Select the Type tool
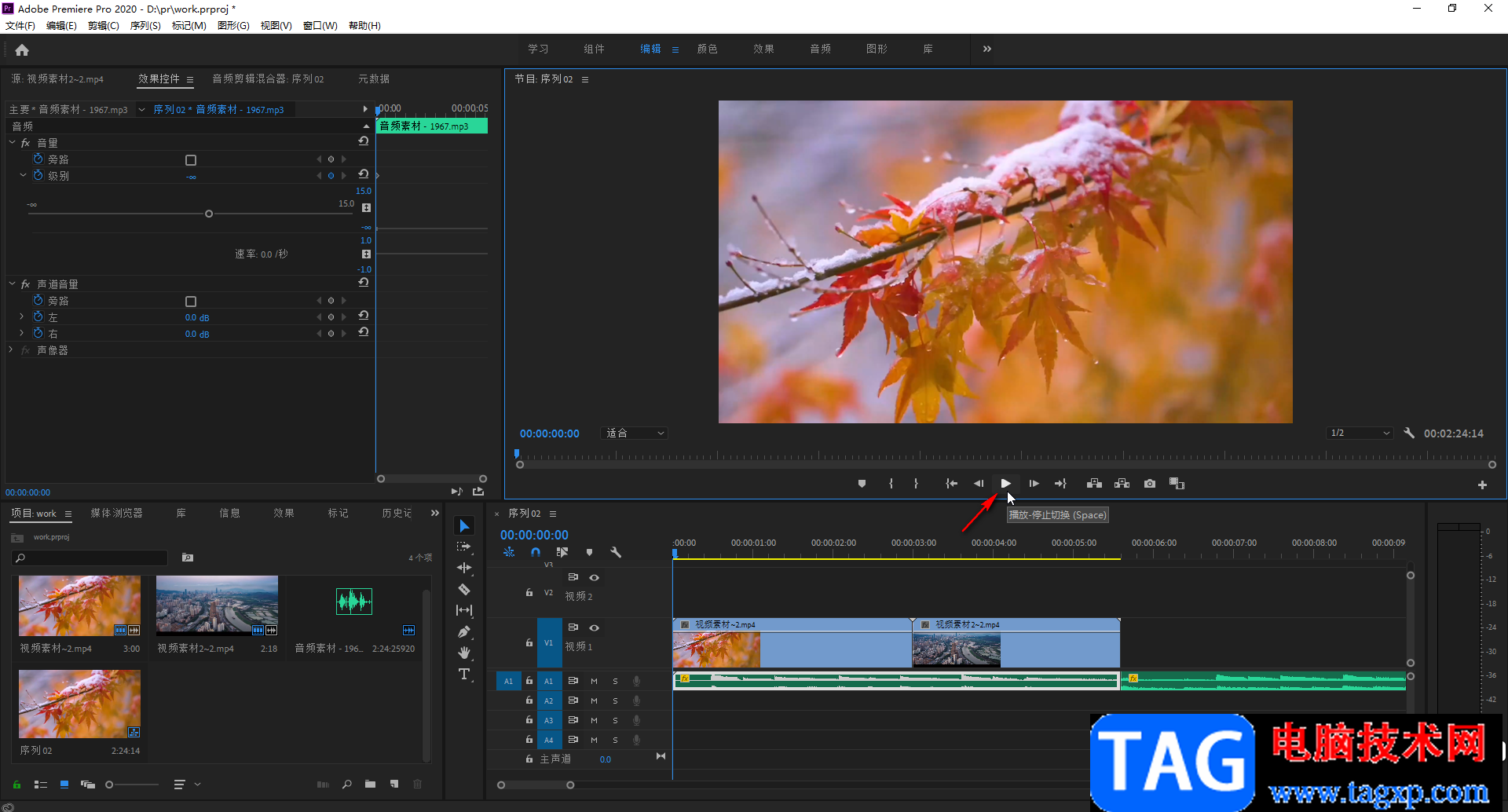 click(x=464, y=674)
